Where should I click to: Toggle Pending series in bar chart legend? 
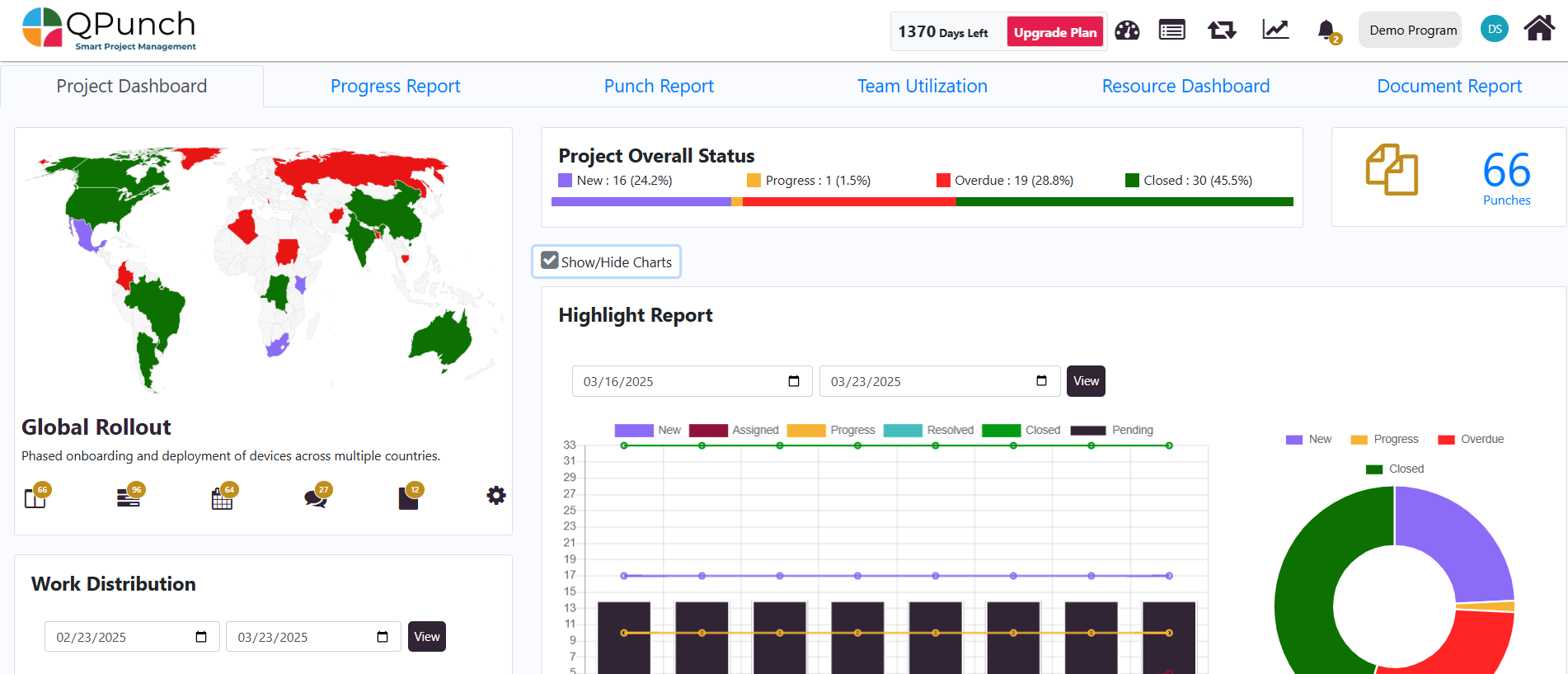[1111, 430]
